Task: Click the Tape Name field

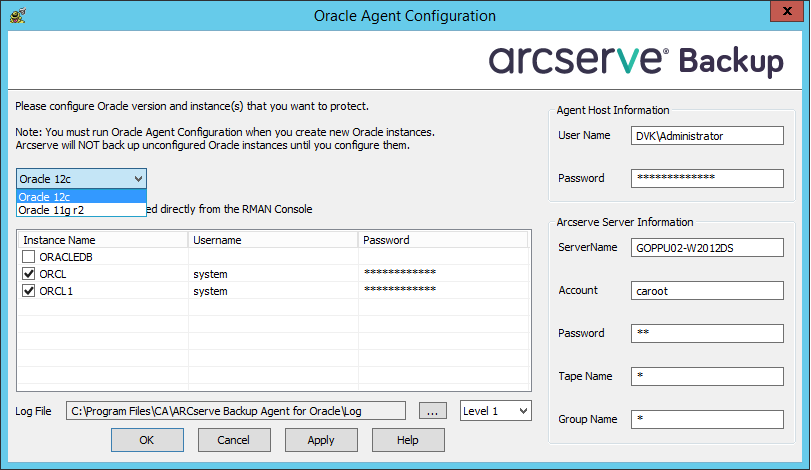Action: [707, 376]
